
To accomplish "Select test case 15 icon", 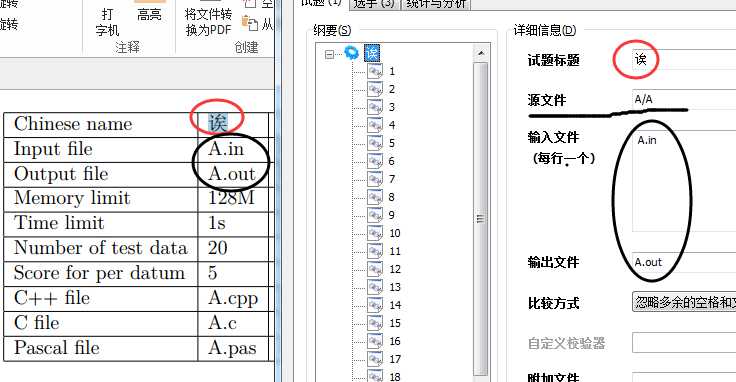I will [375, 323].
